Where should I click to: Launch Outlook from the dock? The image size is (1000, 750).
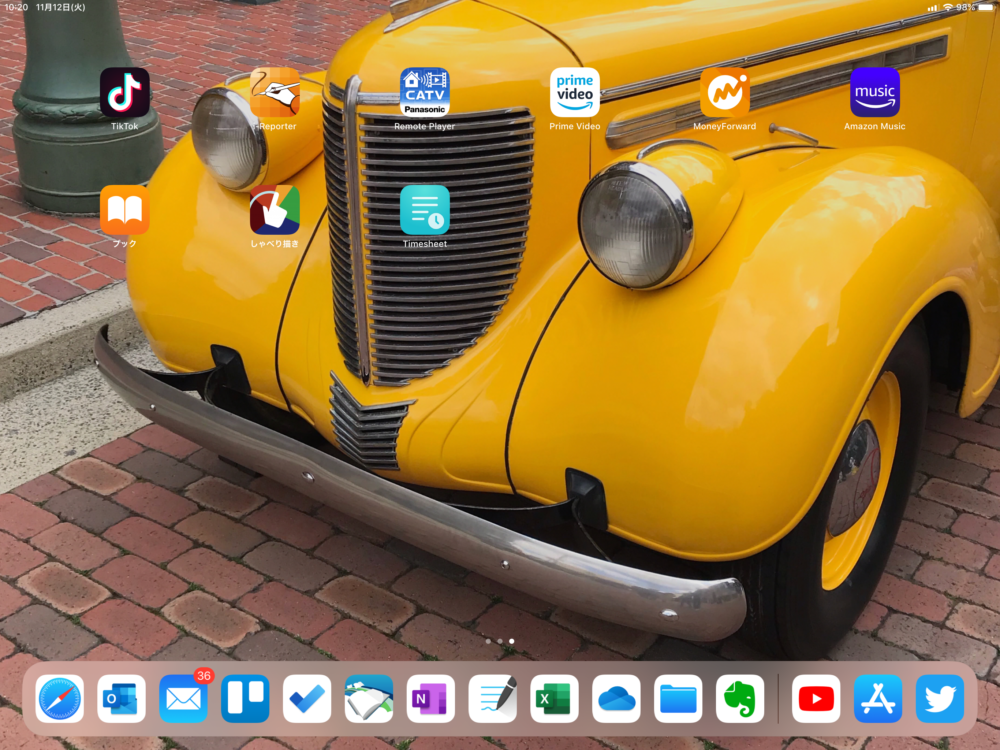pos(122,699)
